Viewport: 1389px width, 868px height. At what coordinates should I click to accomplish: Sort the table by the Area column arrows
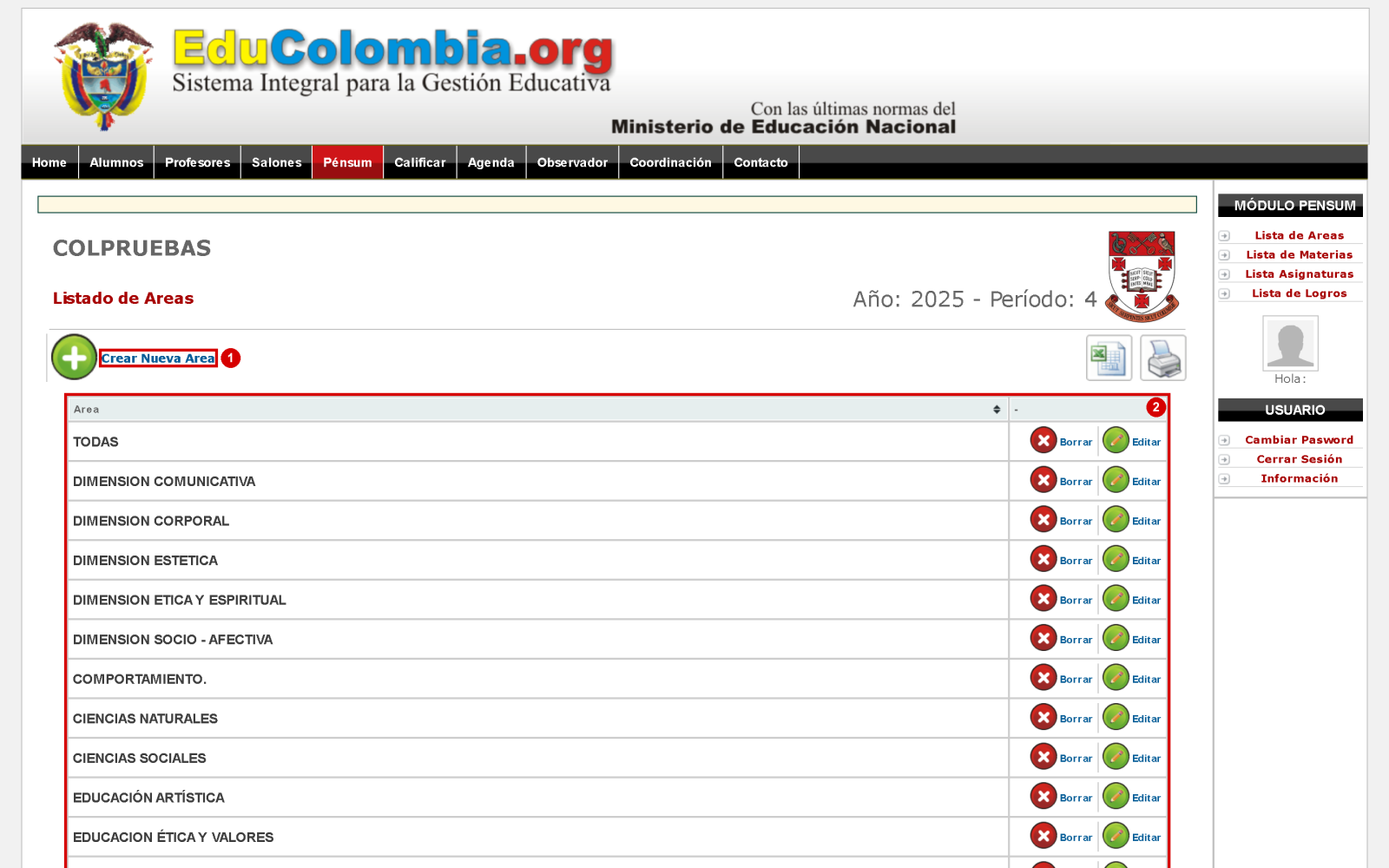[x=997, y=410]
